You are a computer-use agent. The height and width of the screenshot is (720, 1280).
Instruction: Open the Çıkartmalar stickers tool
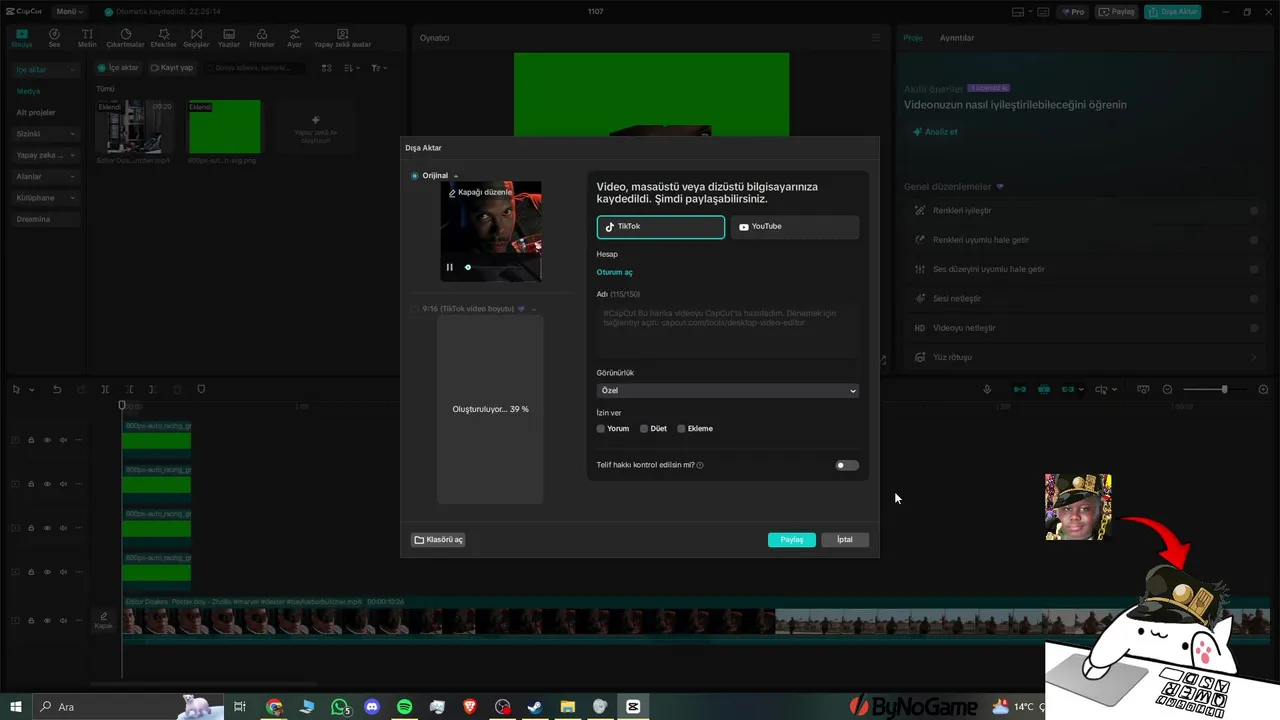tap(125, 38)
